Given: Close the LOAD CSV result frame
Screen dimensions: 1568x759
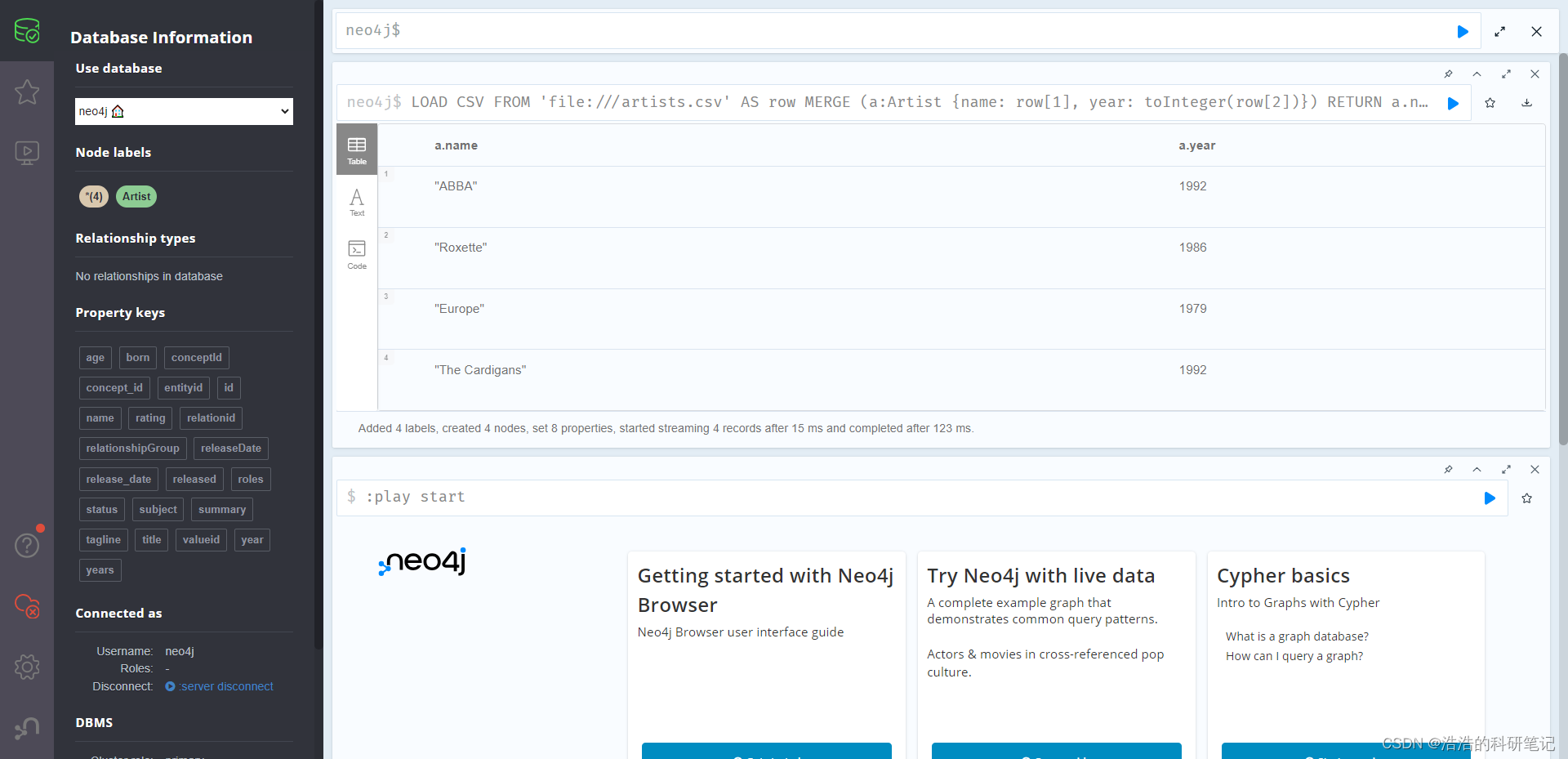Looking at the screenshot, I should (1535, 74).
